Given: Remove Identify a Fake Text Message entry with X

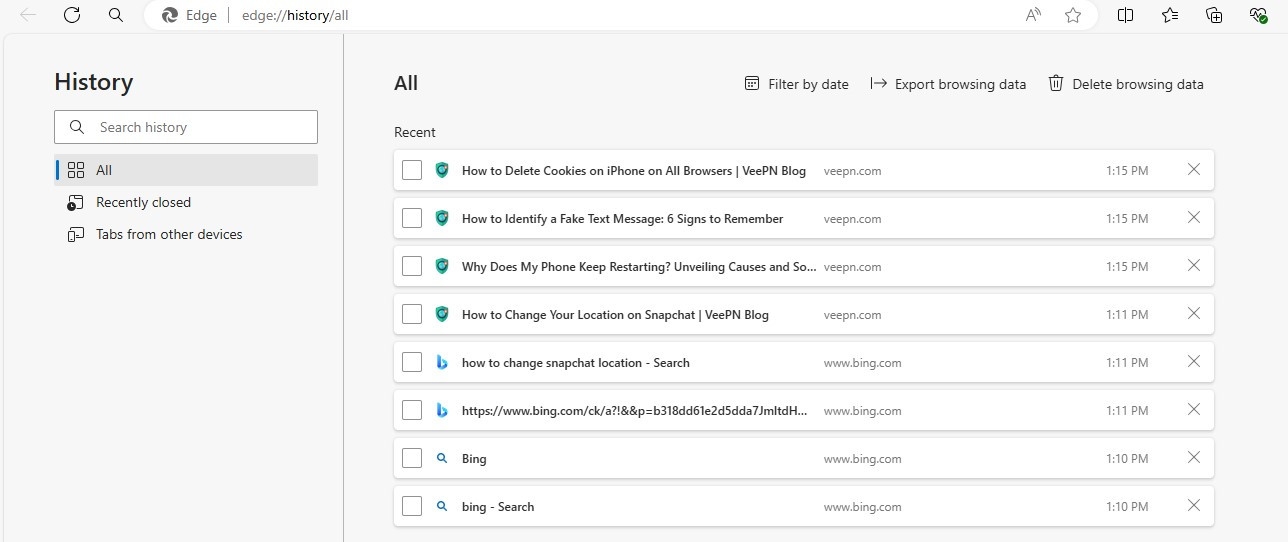Looking at the screenshot, I should tap(1193, 217).
